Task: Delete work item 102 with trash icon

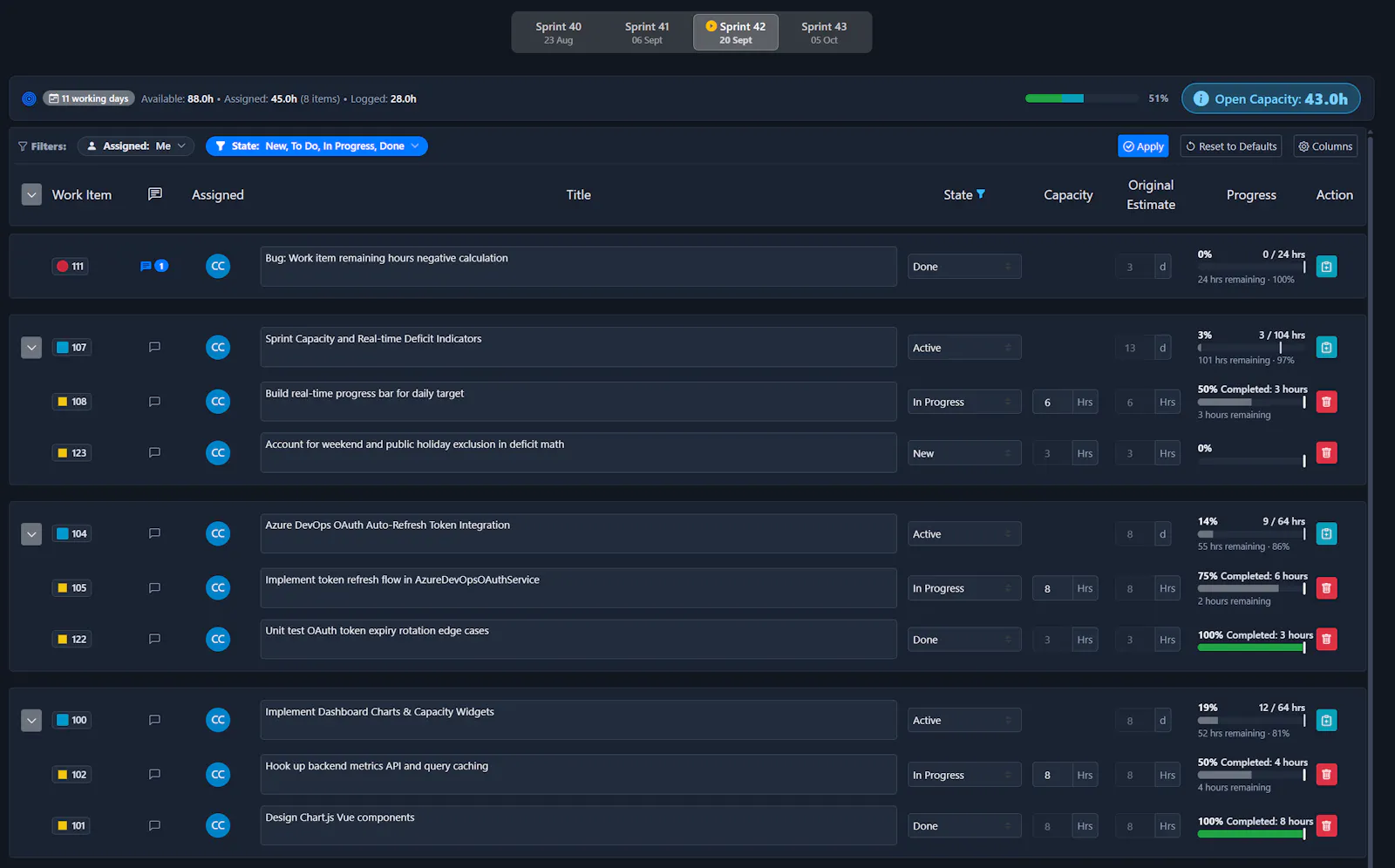Action: click(1326, 775)
